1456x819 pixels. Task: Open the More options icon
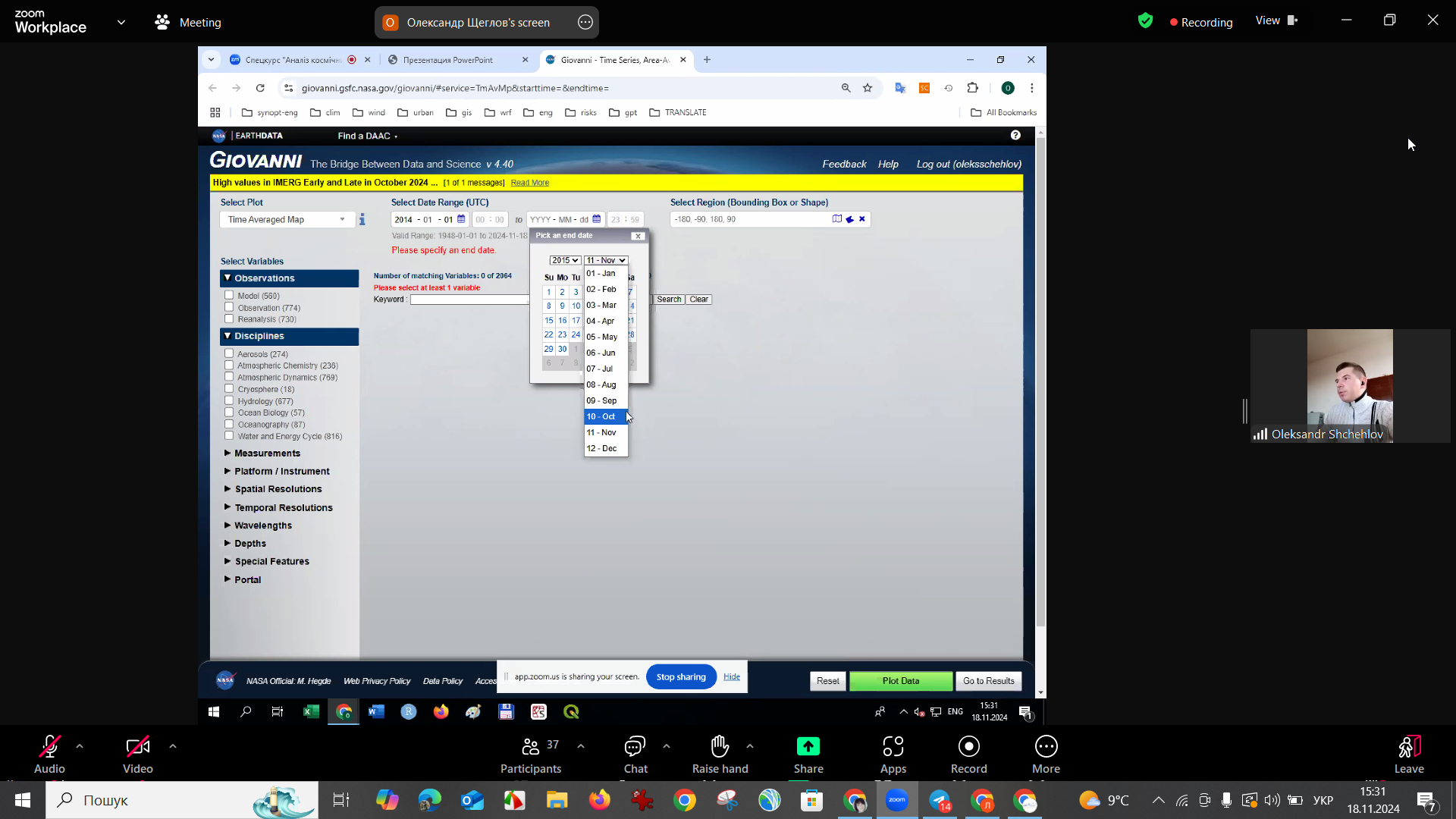pyautogui.click(x=1046, y=747)
